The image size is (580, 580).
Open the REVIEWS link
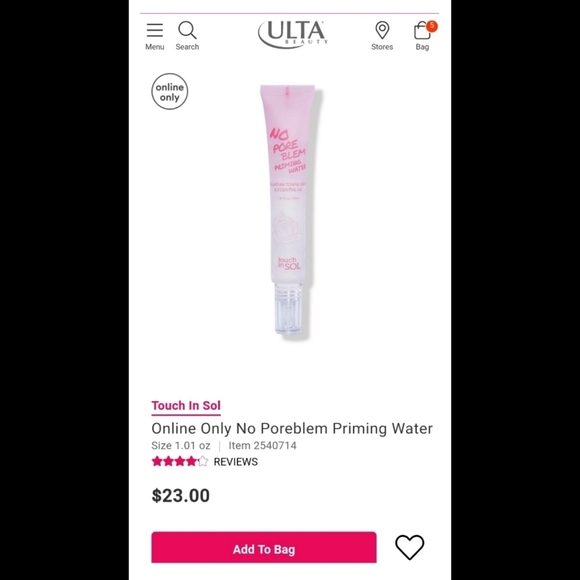pyautogui.click(x=236, y=462)
